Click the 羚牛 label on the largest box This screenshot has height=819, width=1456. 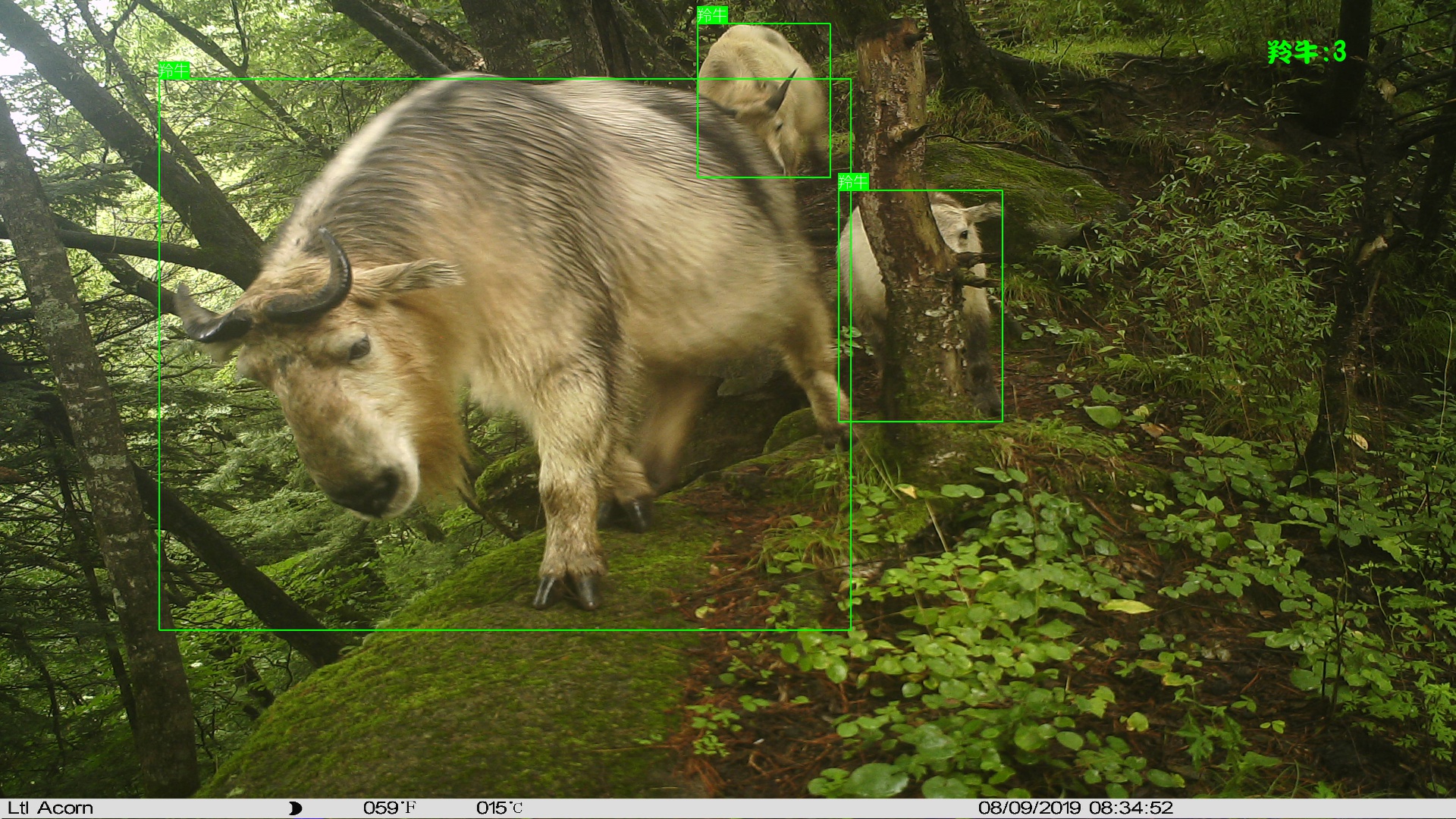pyautogui.click(x=174, y=71)
